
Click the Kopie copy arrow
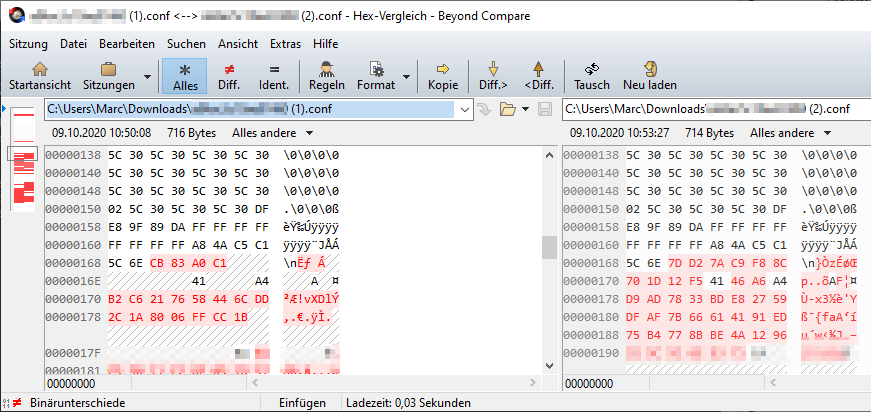(x=443, y=76)
